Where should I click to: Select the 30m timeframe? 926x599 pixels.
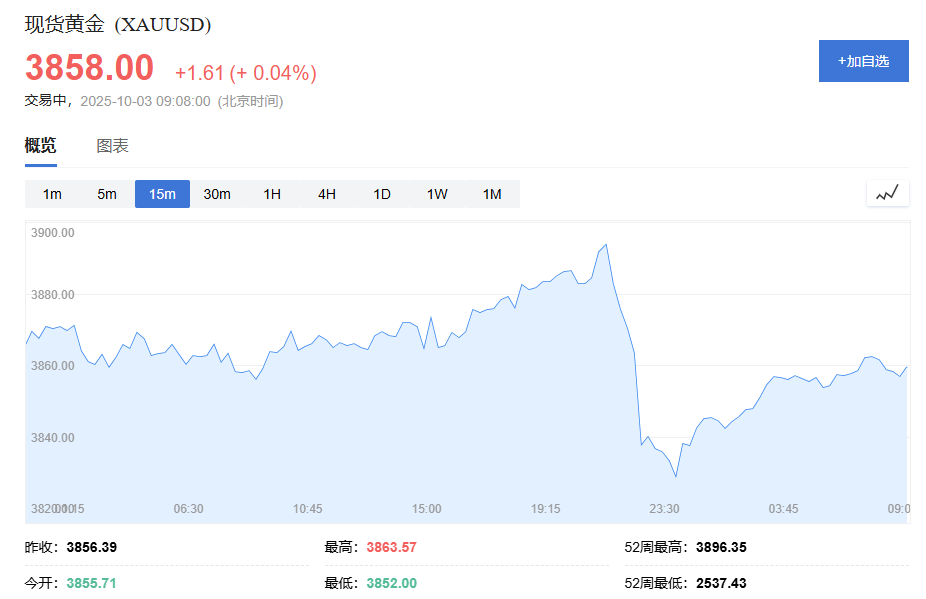217,193
